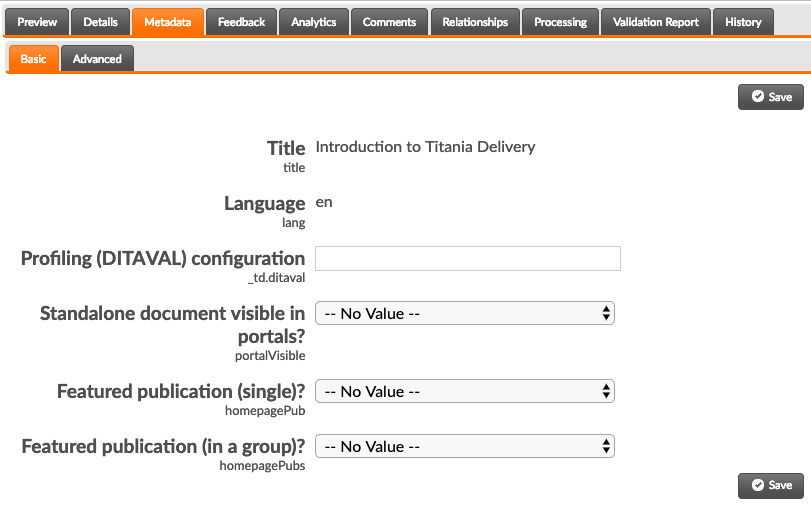Select the active Metadata tab
811x509 pixels.
pos(168,22)
